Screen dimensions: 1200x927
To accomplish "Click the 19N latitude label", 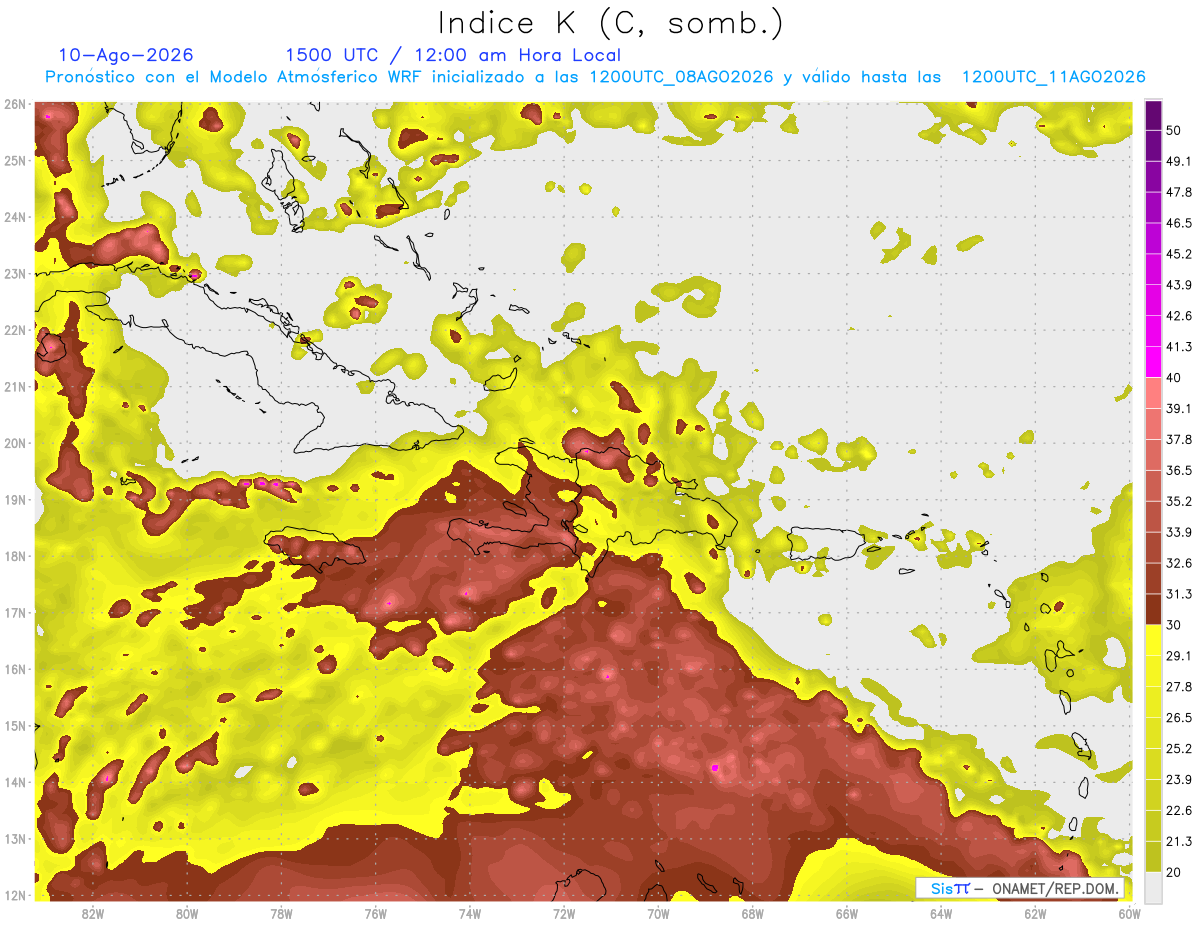I will coord(14,499).
